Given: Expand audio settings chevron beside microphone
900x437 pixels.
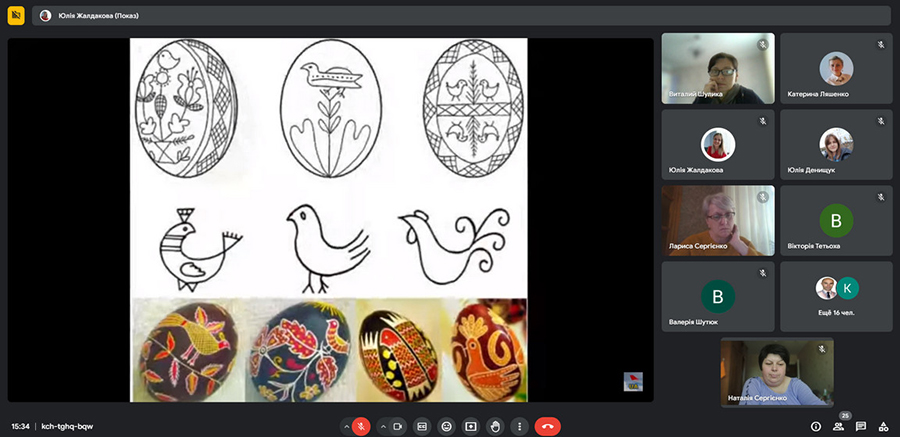Looking at the screenshot, I should pyautogui.click(x=346, y=427).
